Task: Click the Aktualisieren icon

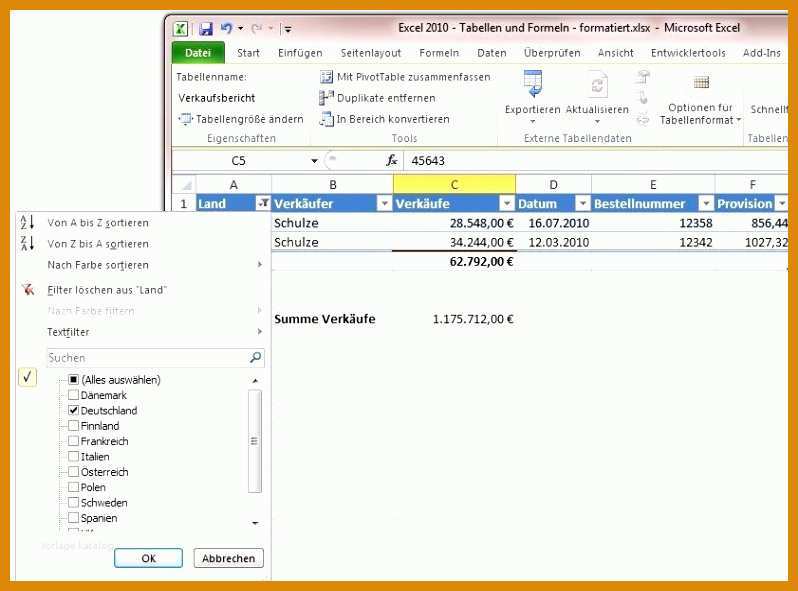Action: click(597, 85)
